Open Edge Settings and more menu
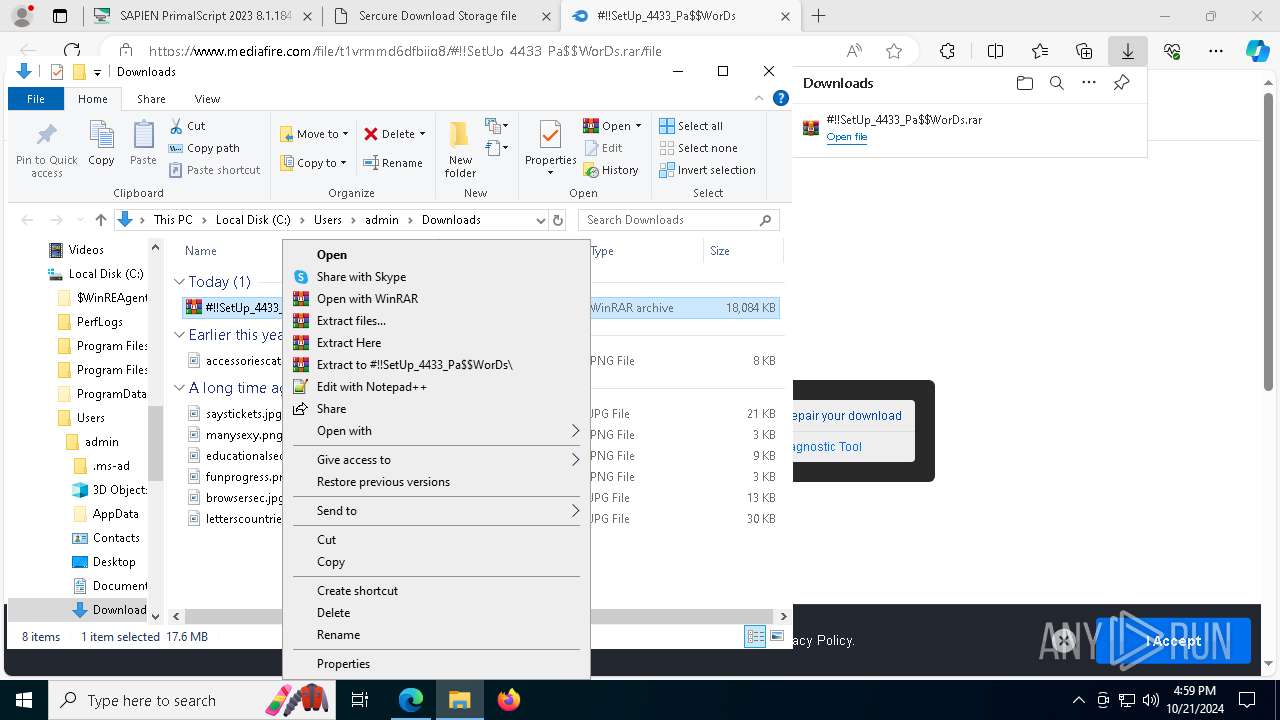 [x=1215, y=50]
